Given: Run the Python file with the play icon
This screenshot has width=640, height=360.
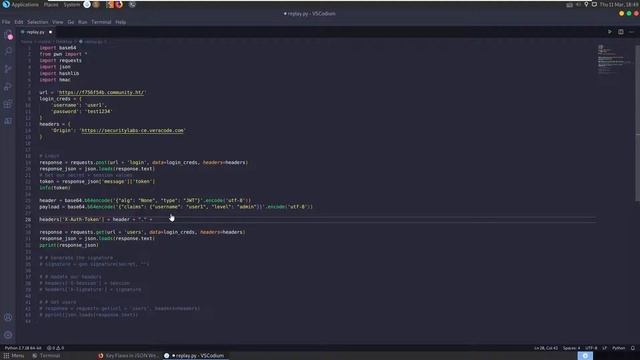Looking at the screenshot, I should click(610, 32).
